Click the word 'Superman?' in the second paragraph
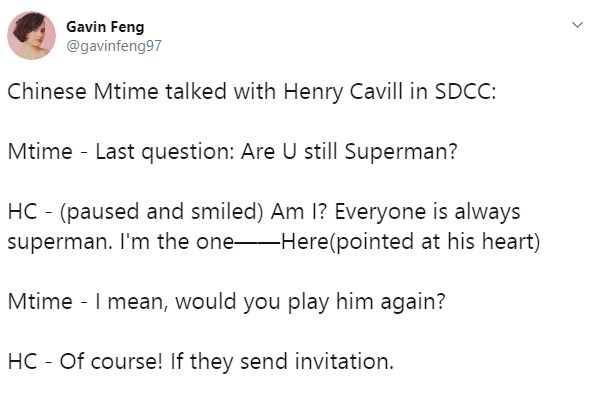This screenshot has height=395, width=593. point(401,152)
